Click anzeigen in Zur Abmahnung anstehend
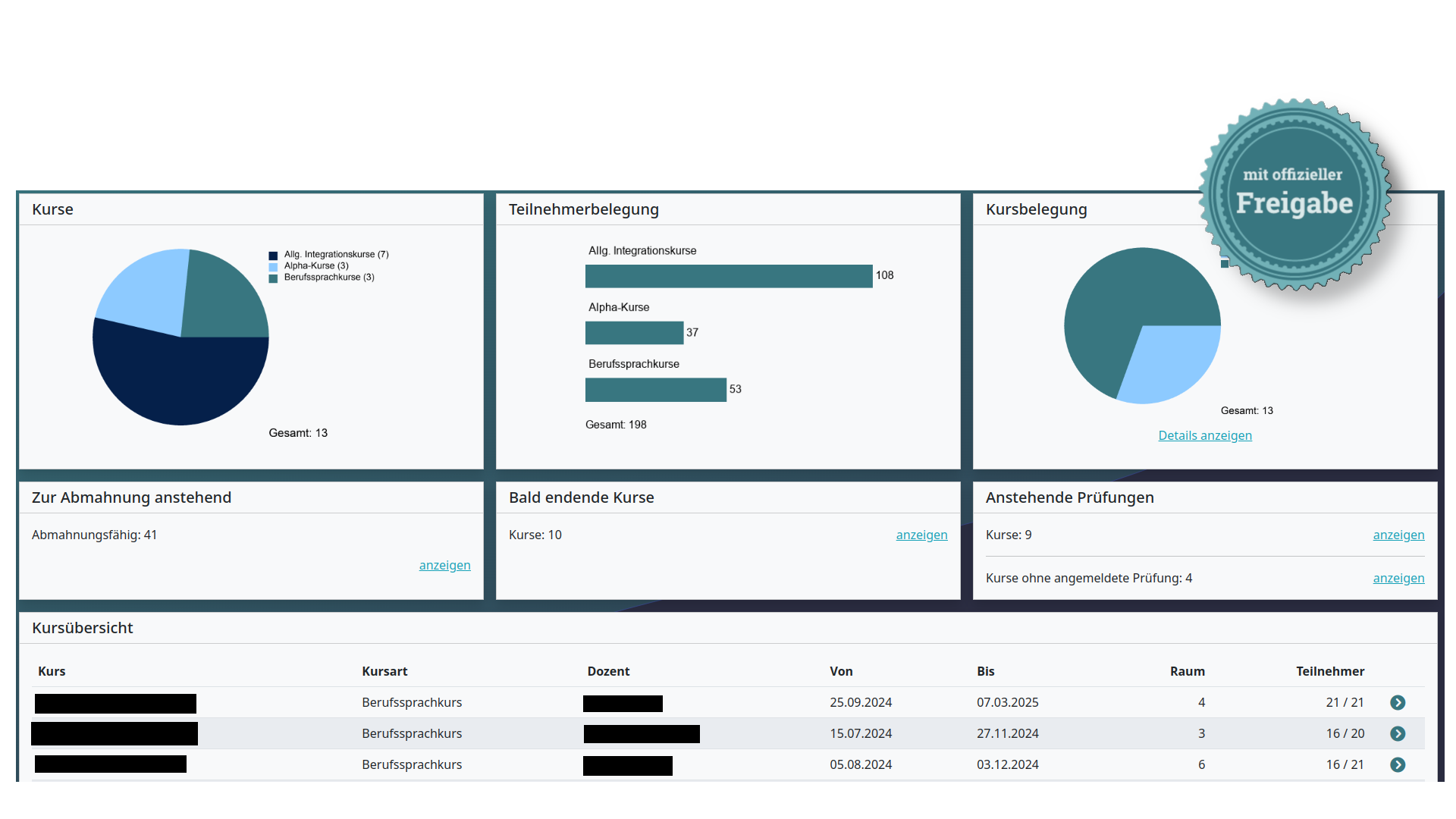1456x819 pixels. pyautogui.click(x=444, y=565)
